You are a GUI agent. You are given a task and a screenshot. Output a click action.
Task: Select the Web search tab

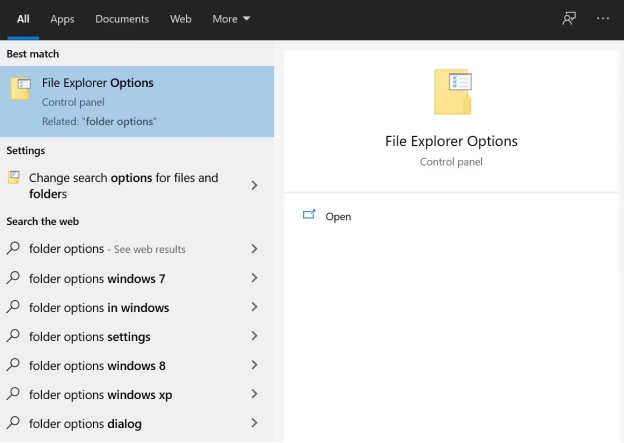click(180, 18)
